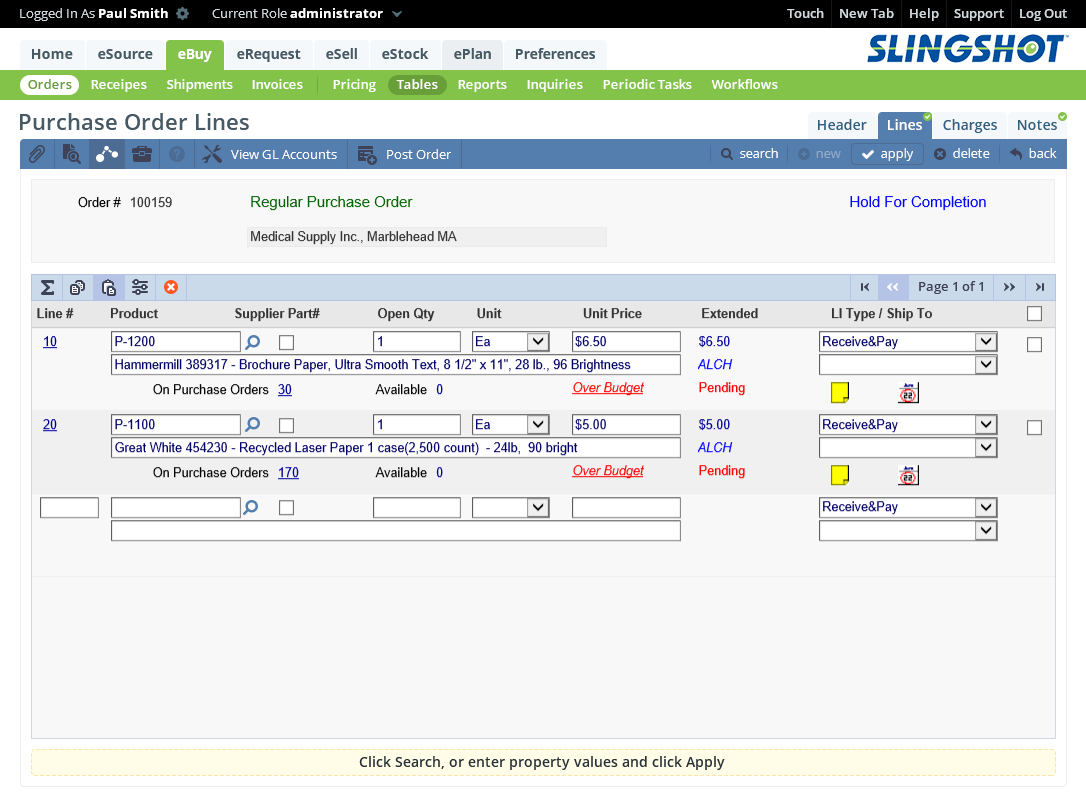Image resolution: width=1086 pixels, height=812 pixels.
Task: Open the eStock module tab
Action: [405, 54]
